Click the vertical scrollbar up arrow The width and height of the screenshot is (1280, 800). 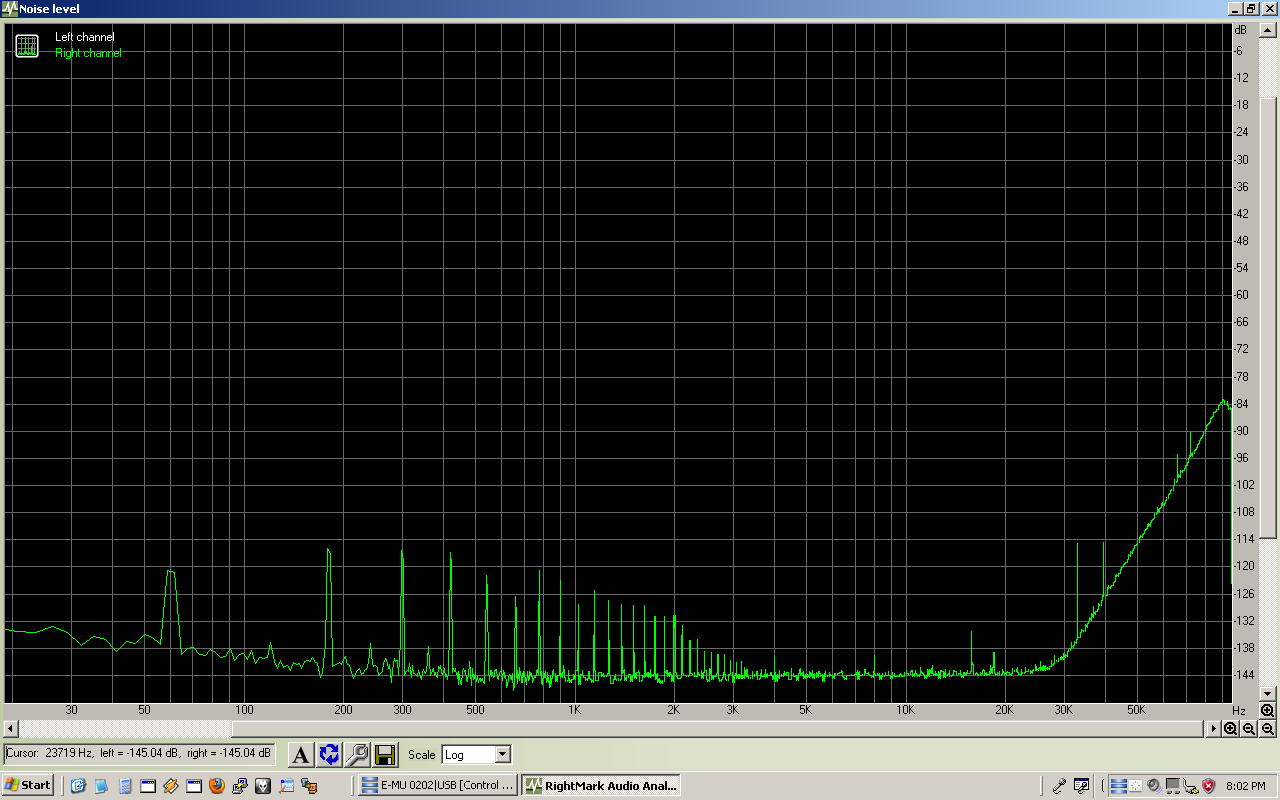1268,31
